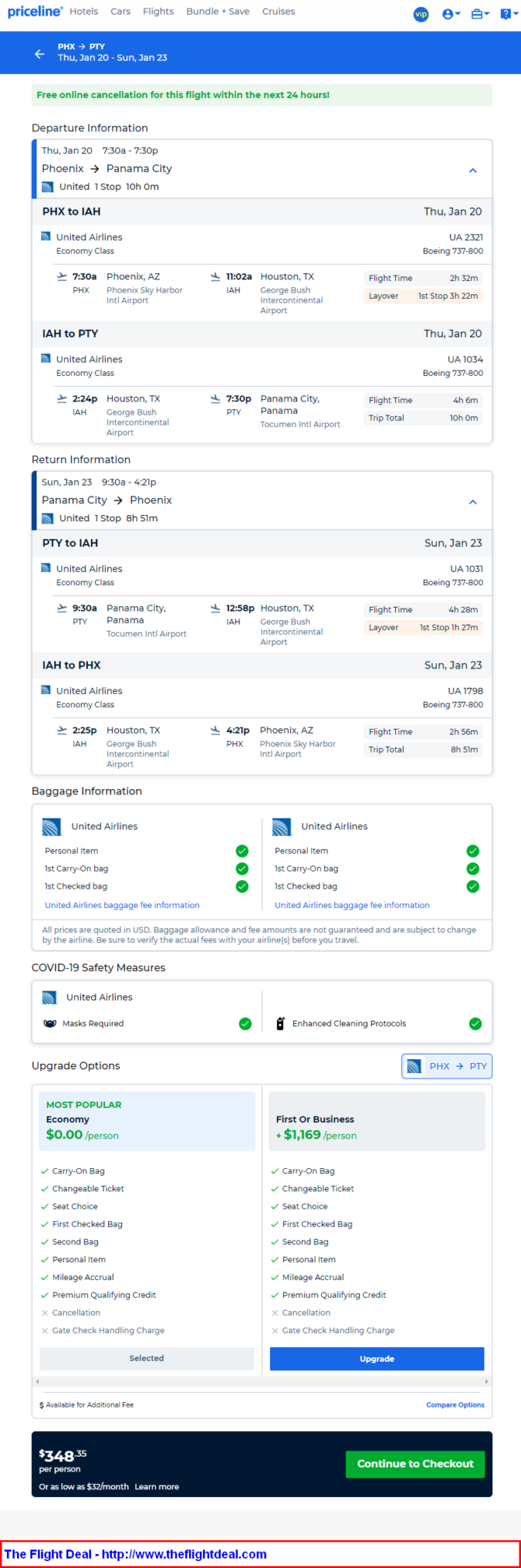Click landing icon next to 11:02a IAH
Image resolution: width=521 pixels, height=1568 pixels.
pyautogui.click(x=215, y=276)
